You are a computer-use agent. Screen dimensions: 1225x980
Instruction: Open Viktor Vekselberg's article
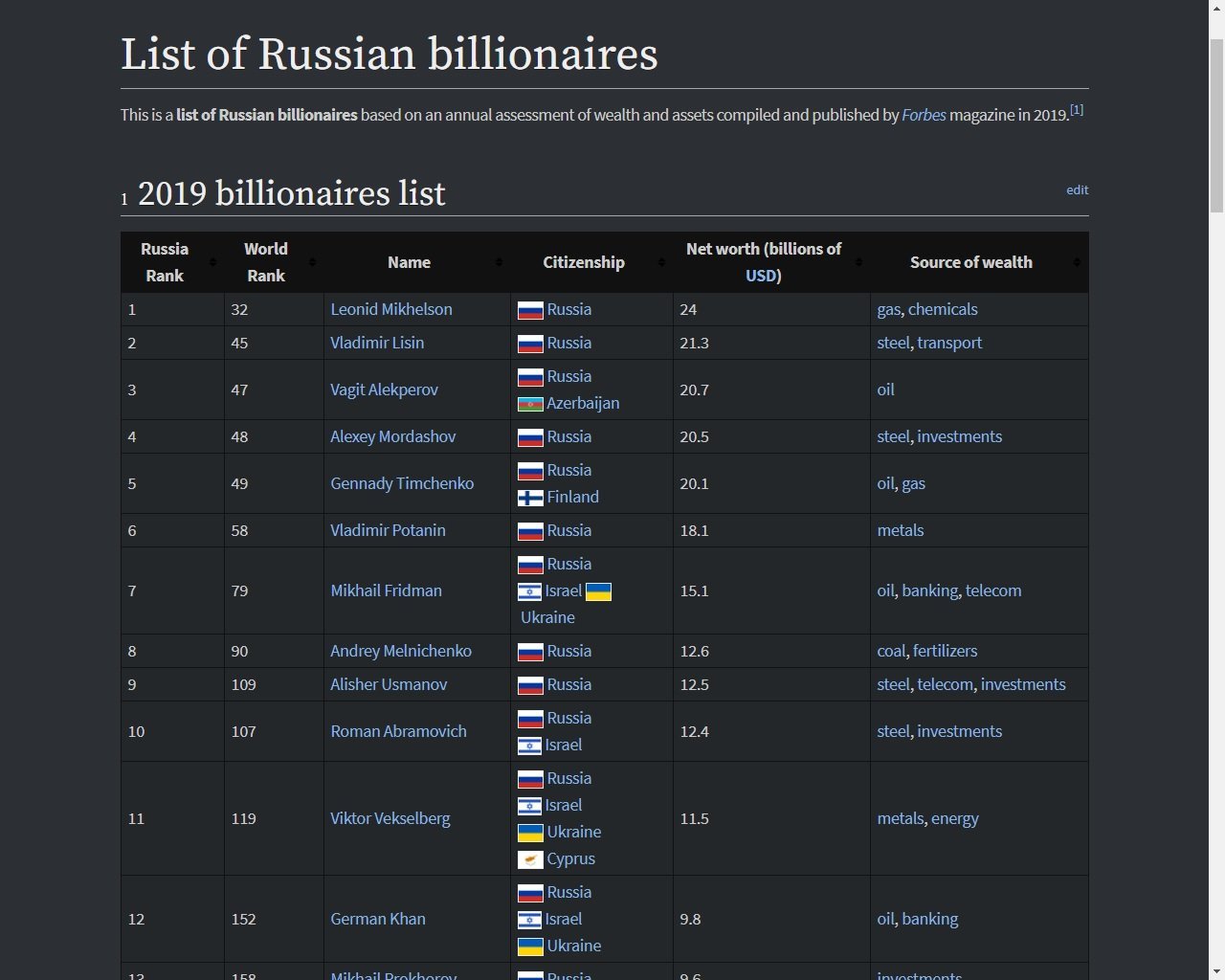click(390, 818)
